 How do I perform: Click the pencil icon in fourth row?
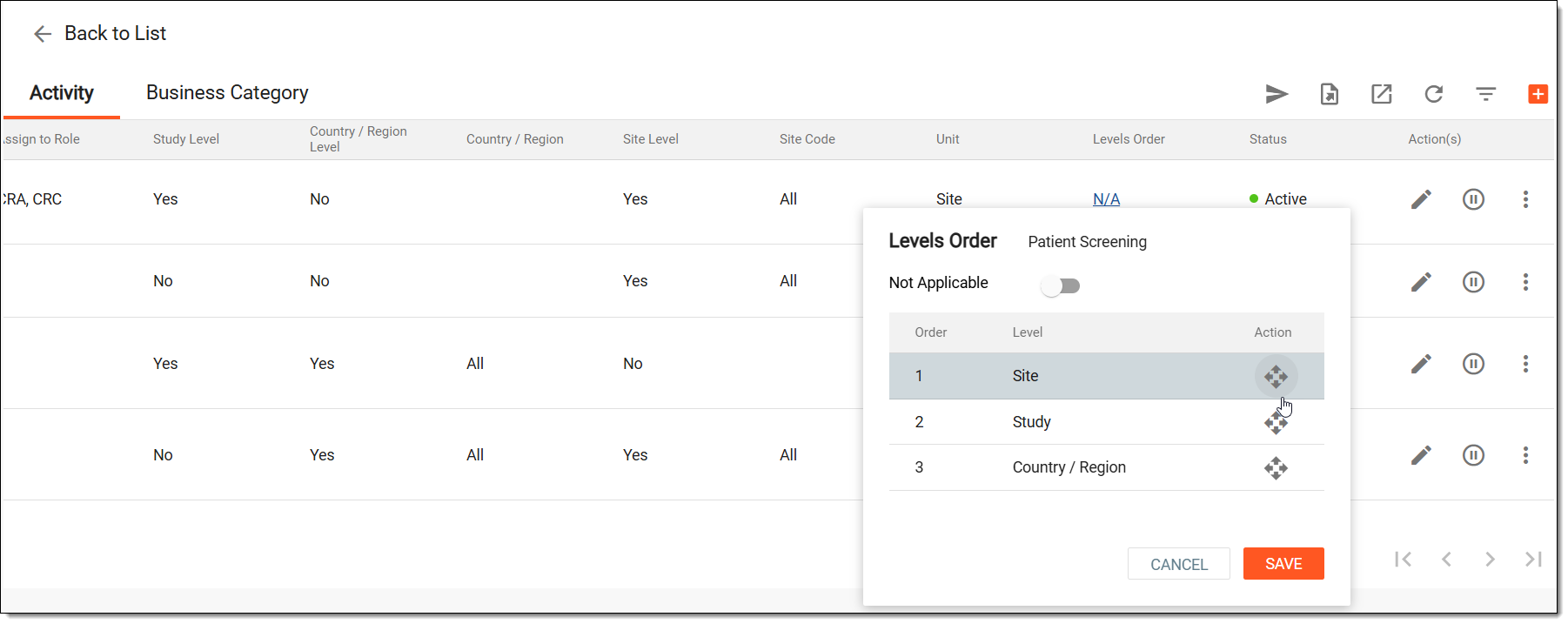[1421, 455]
